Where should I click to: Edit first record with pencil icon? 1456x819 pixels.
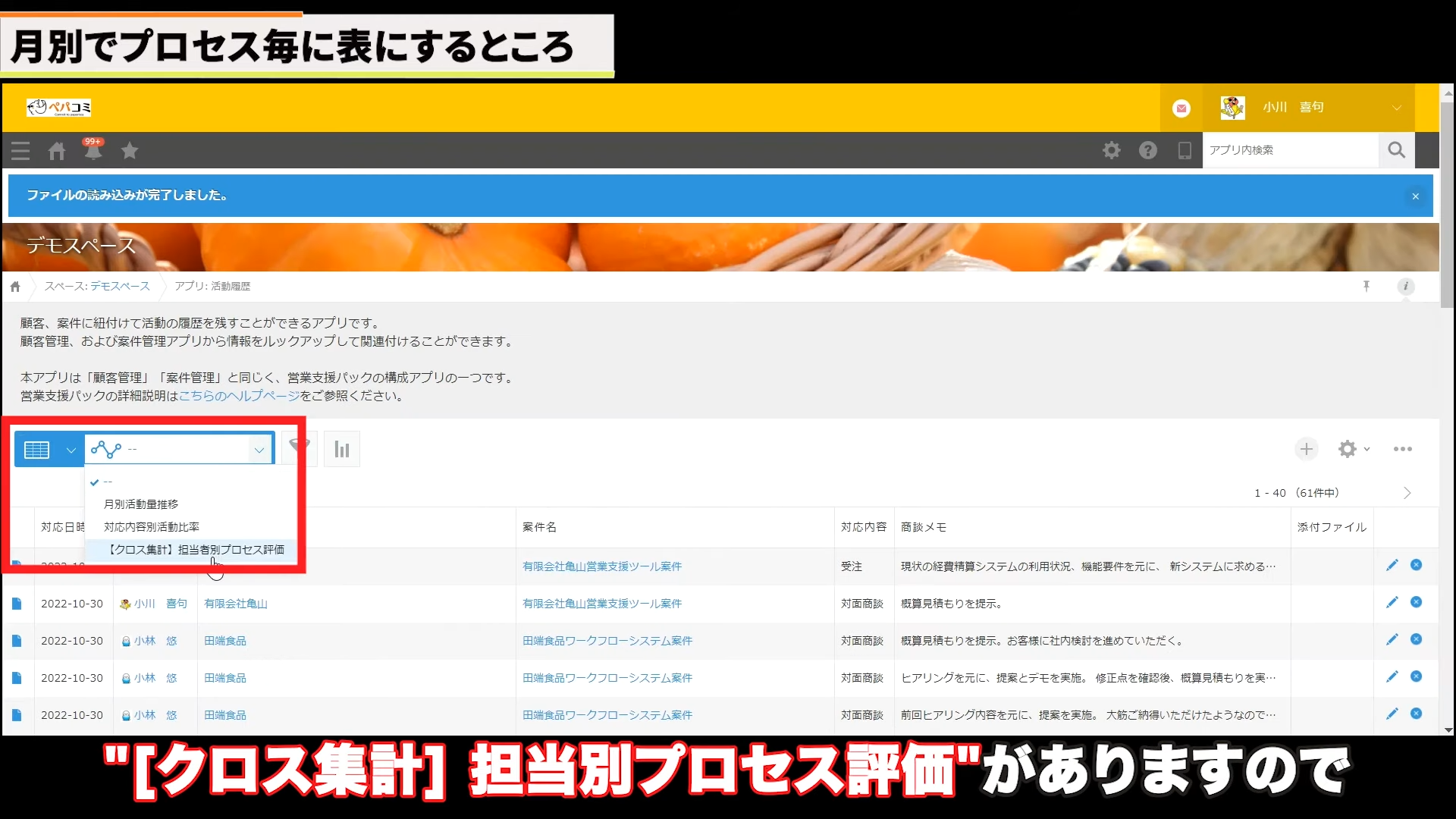[1392, 565]
